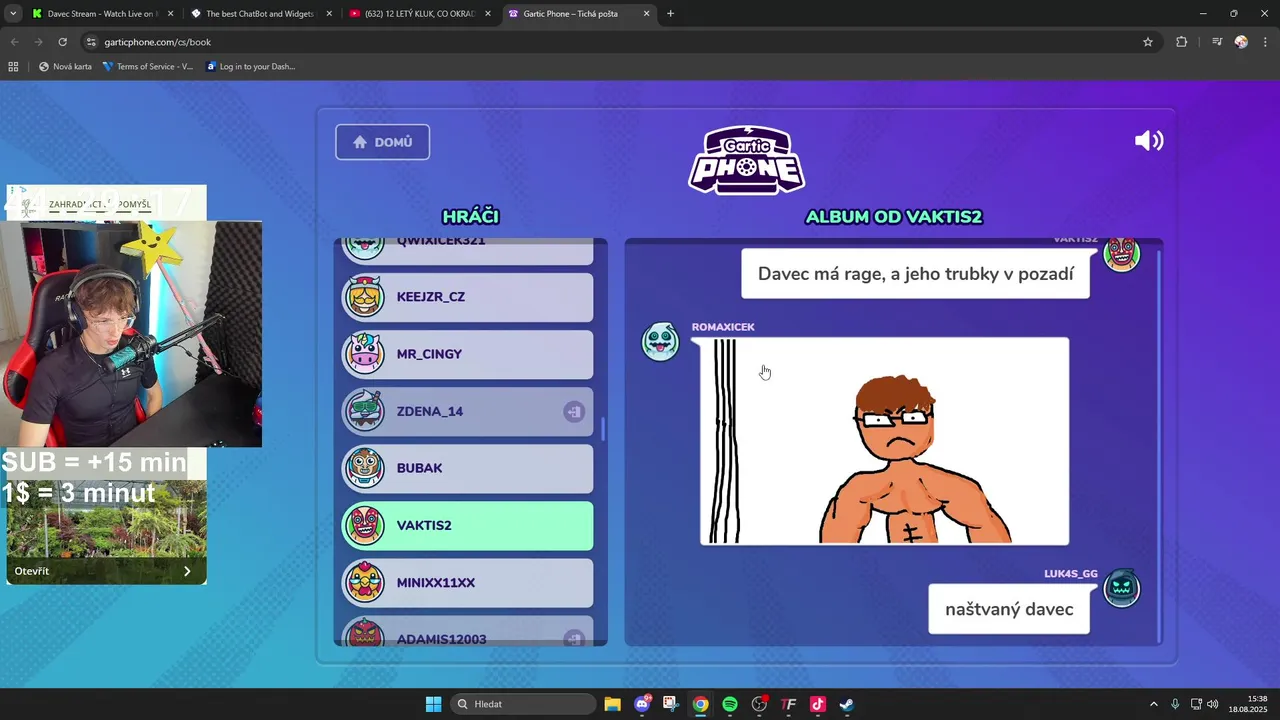Click MINIXX11XX's avatar icon
The width and height of the screenshot is (1280, 720).
click(365, 582)
